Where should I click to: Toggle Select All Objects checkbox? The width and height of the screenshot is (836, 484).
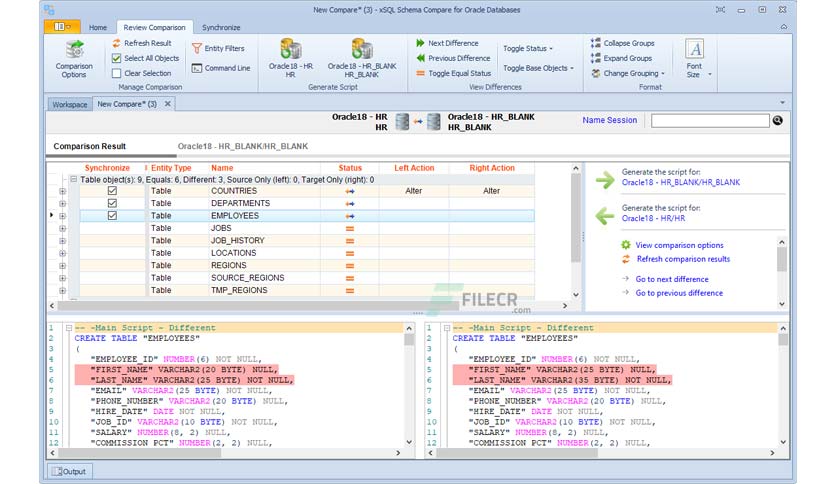(x=116, y=59)
